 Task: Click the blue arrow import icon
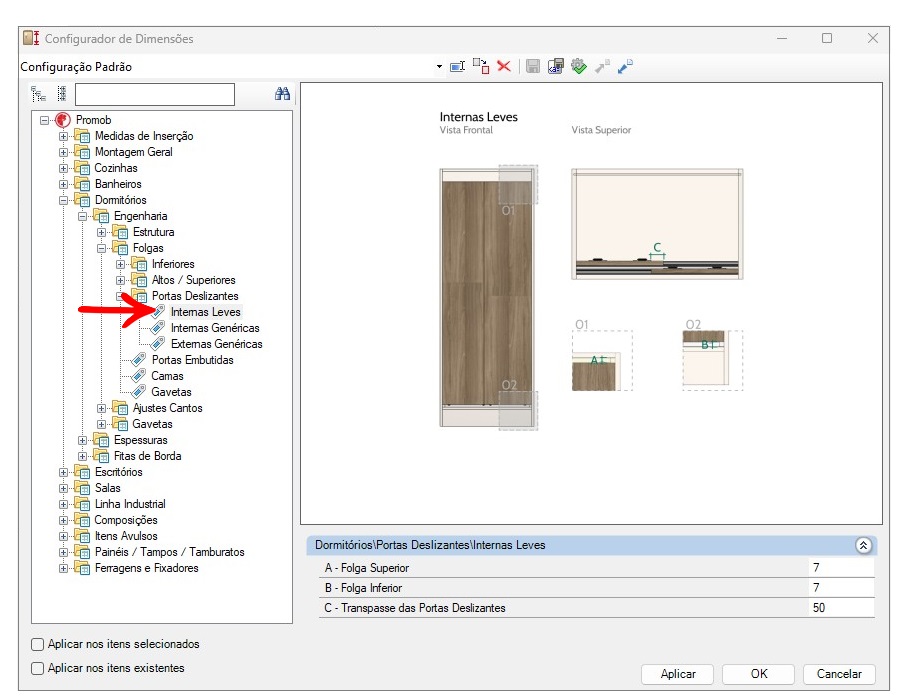click(626, 67)
